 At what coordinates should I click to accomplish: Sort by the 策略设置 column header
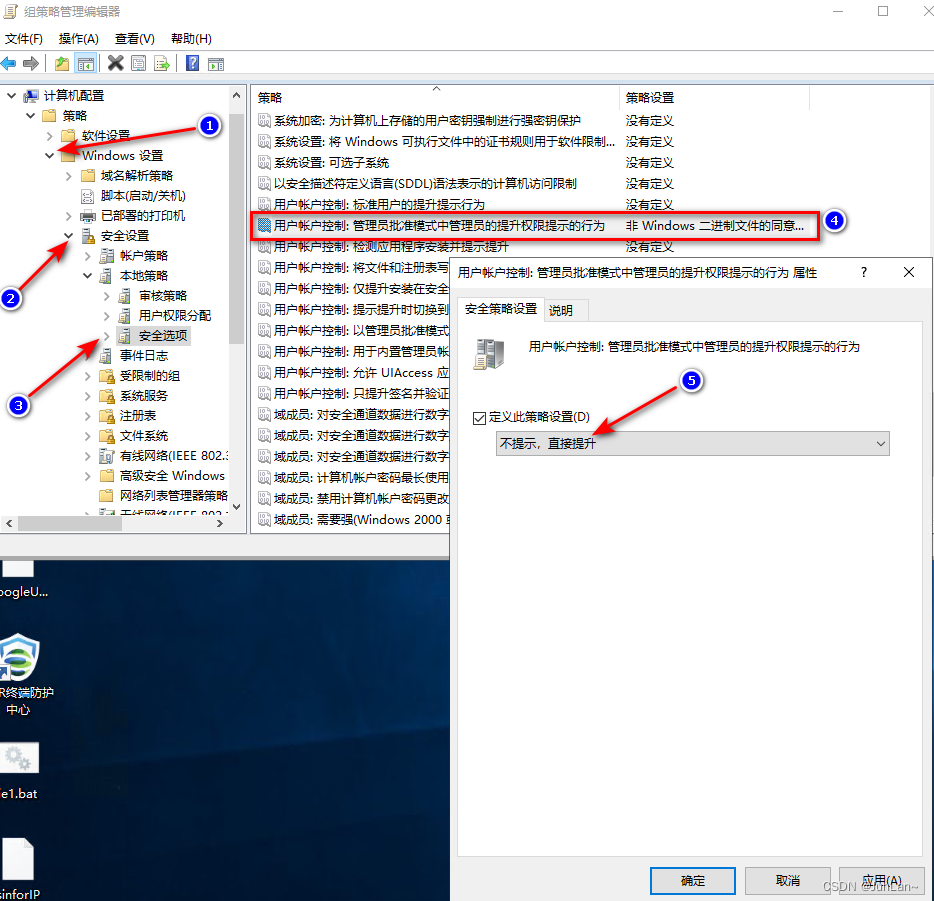point(715,98)
